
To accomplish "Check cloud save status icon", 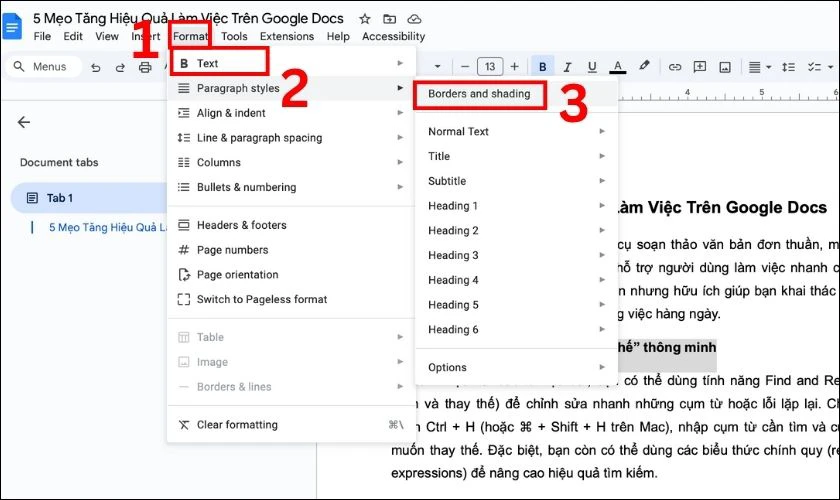I will (x=414, y=19).
